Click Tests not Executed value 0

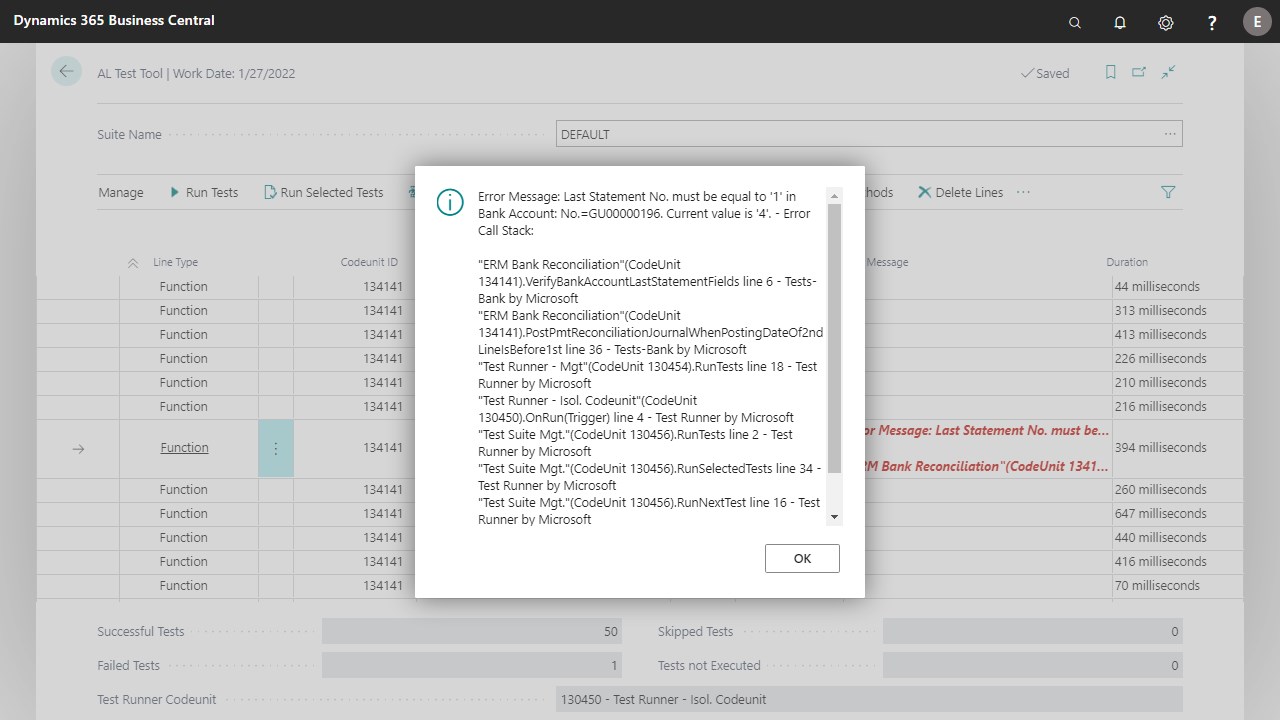pos(1033,665)
